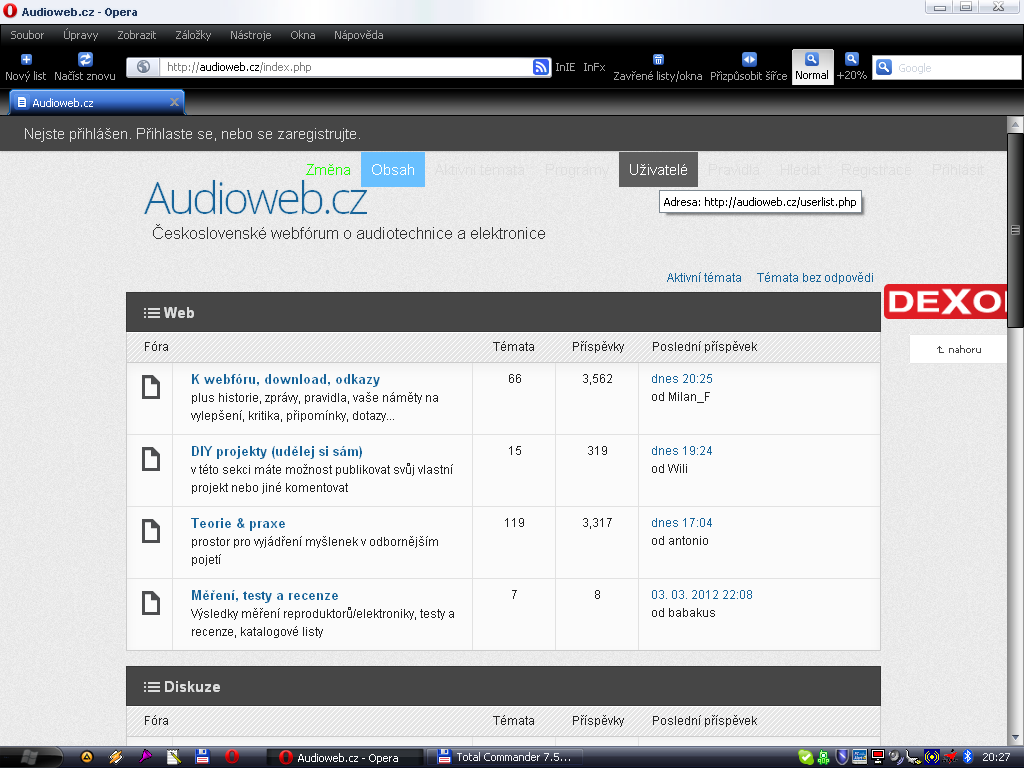Click the forum page icon beside DIY projekty

(151, 459)
